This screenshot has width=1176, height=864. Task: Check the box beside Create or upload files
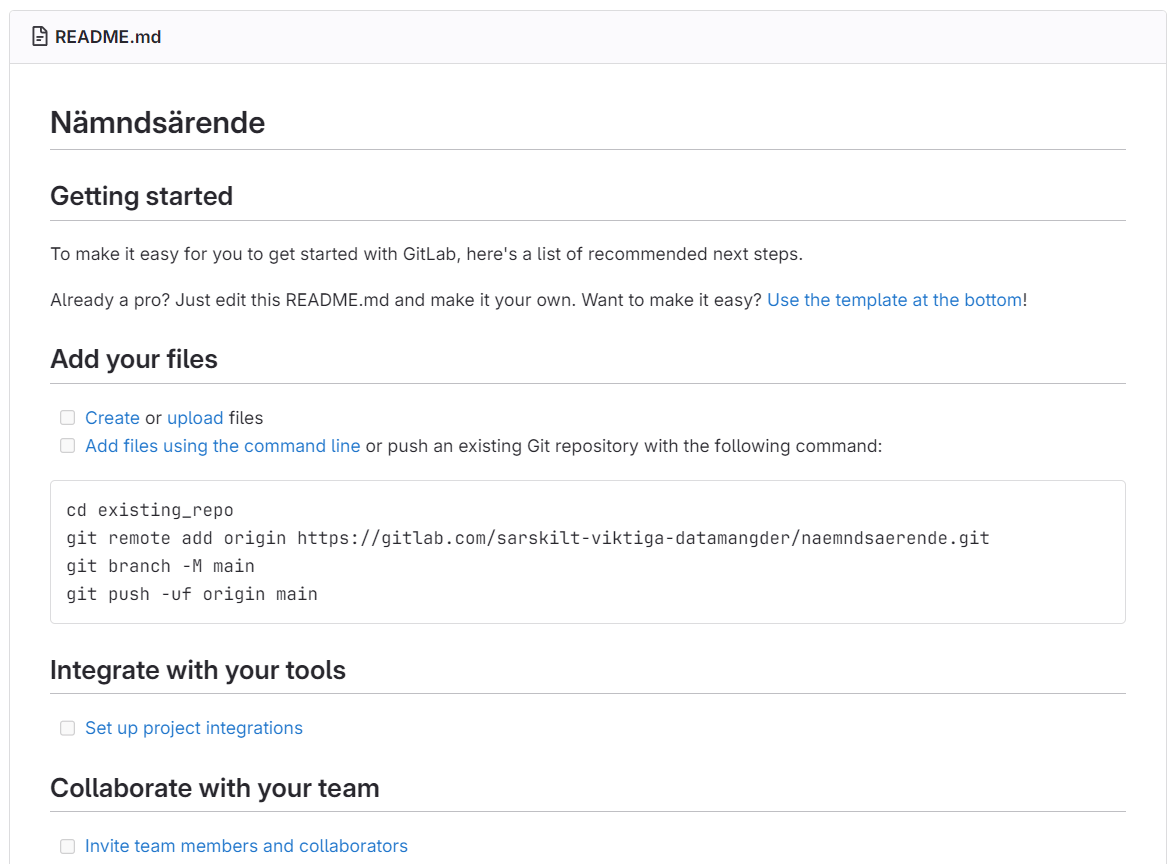tap(67, 418)
